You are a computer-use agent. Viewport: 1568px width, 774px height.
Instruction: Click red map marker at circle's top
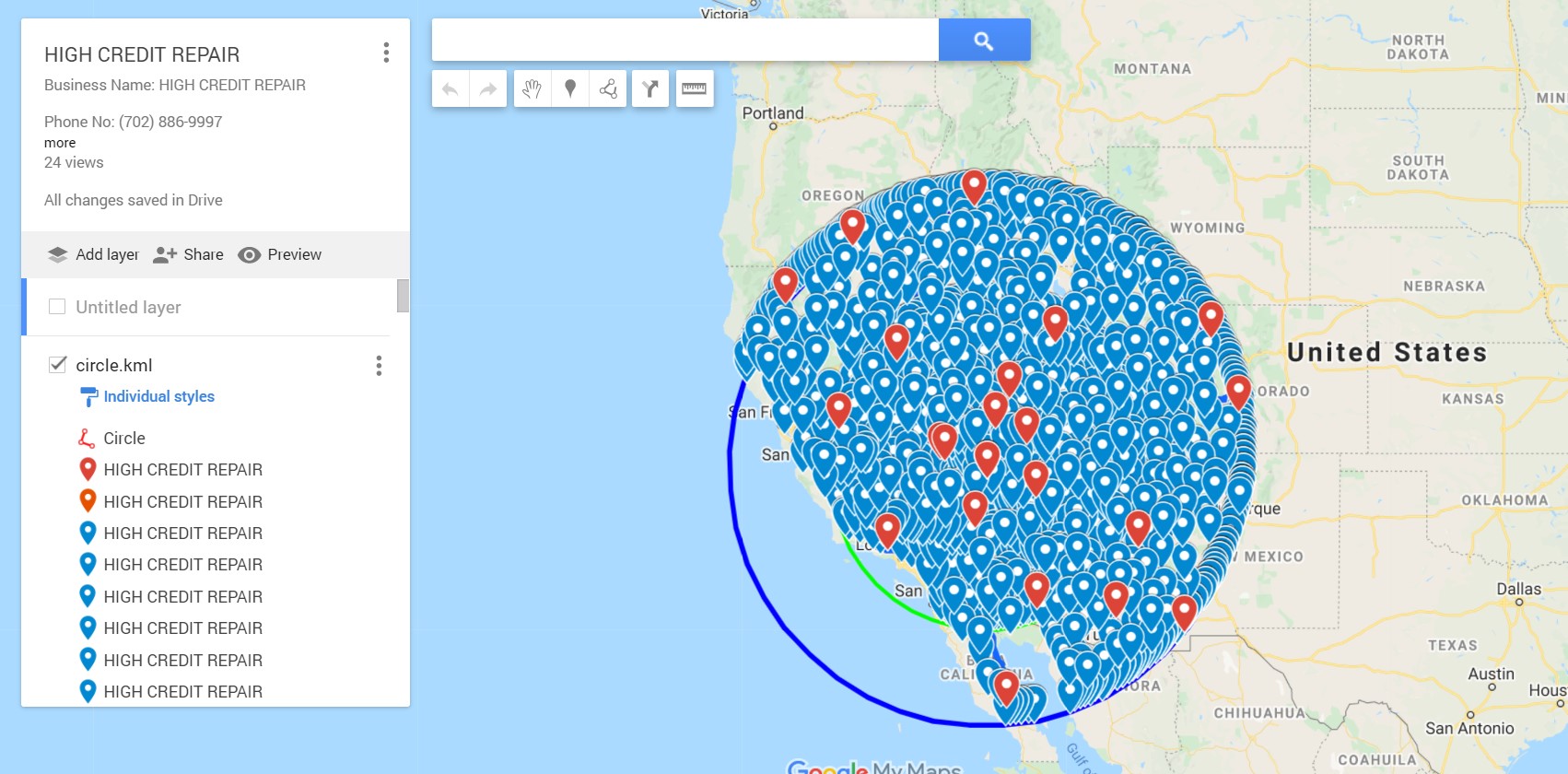(x=974, y=187)
